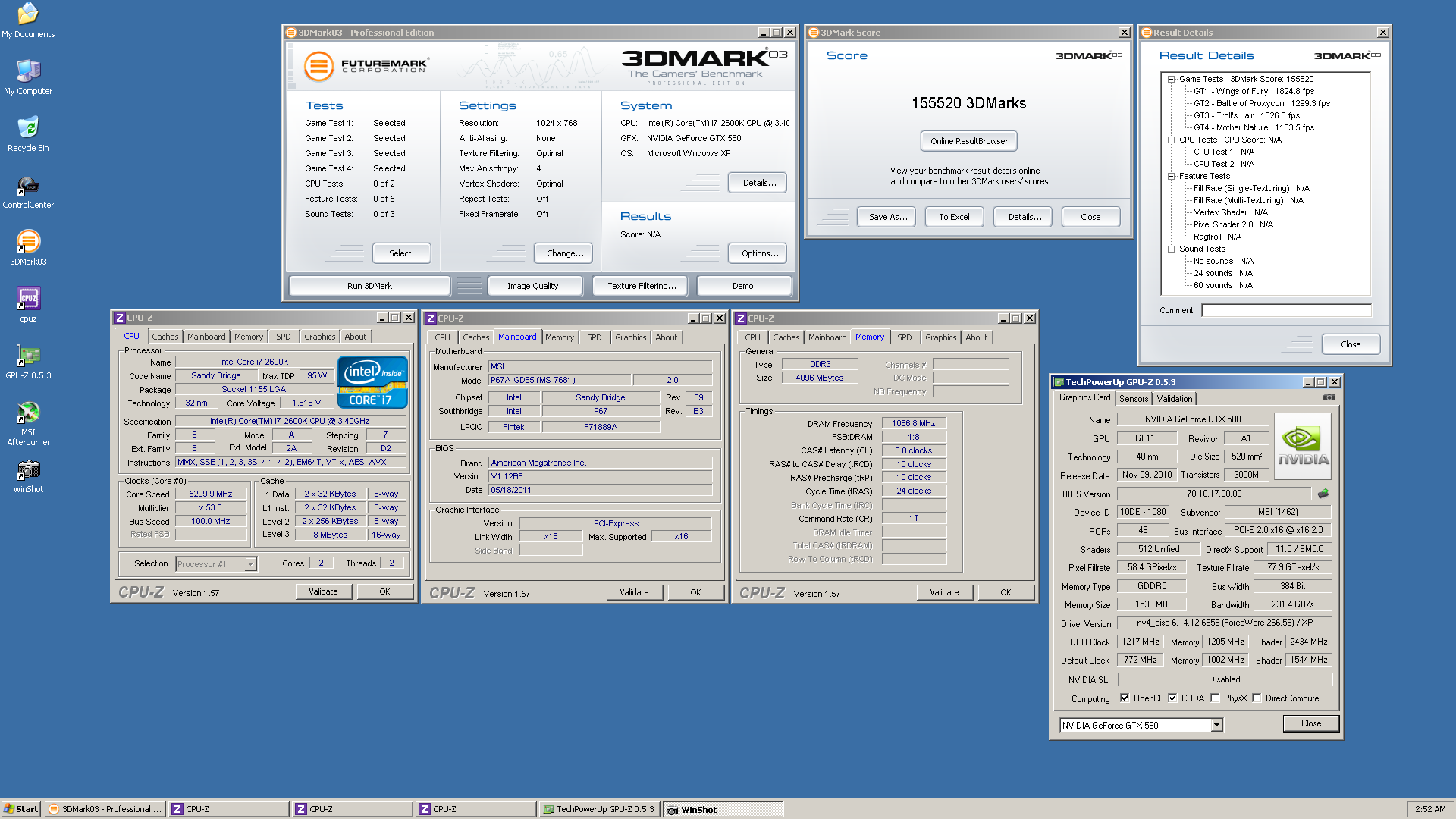
Task: Click the Futuremark orange logo in 3DMark03
Action: click(x=318, y=67)
